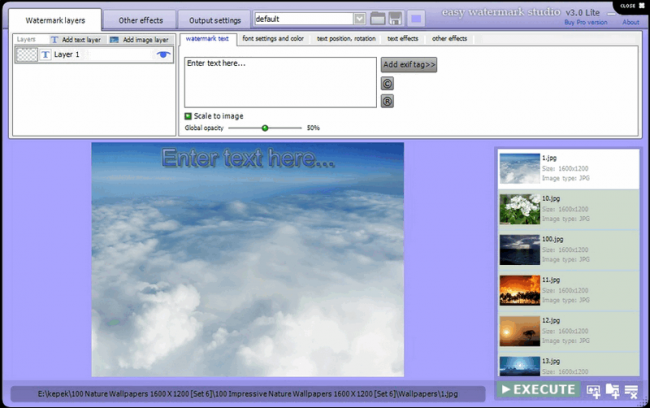Open the Other effects main tab
The width and height of the screenshot is (650, 408).
[141, 20]
